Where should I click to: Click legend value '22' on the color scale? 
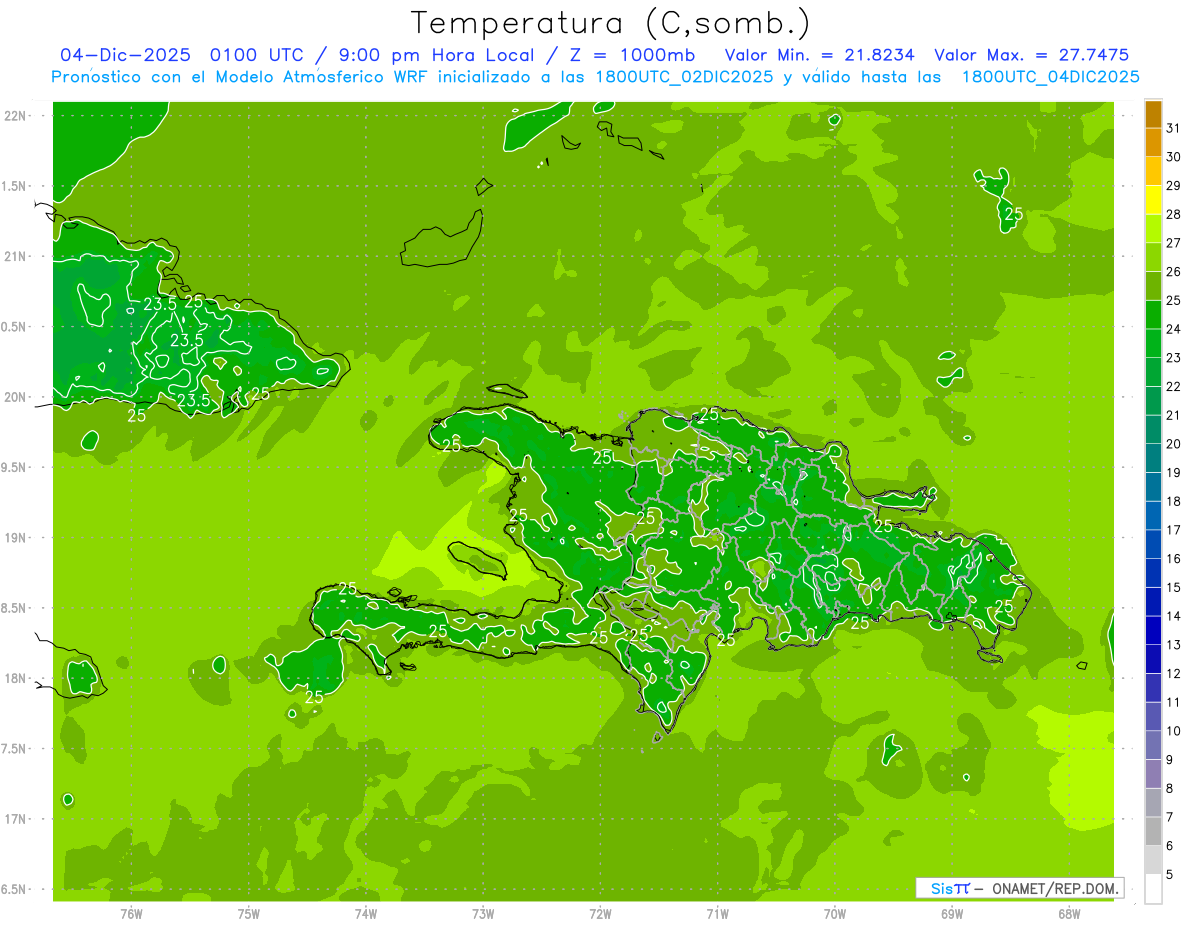(1174, 387)
